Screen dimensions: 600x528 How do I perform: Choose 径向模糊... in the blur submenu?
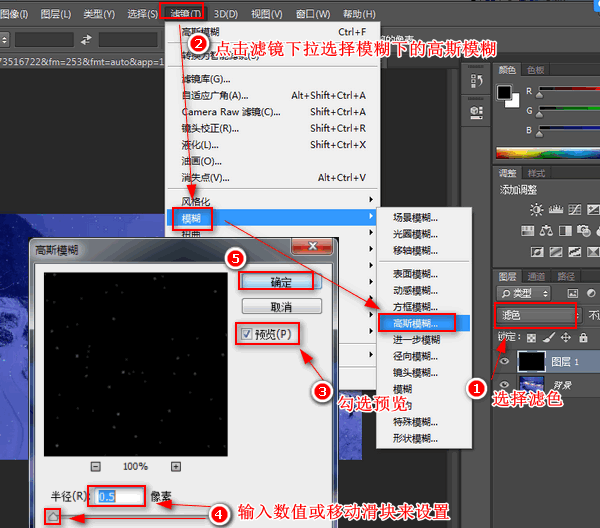click(424, 356)
